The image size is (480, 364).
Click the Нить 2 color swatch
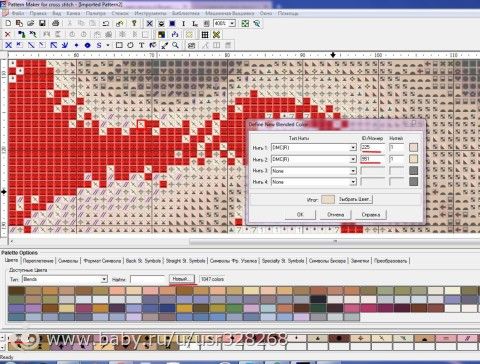click(x=413, y=159)
